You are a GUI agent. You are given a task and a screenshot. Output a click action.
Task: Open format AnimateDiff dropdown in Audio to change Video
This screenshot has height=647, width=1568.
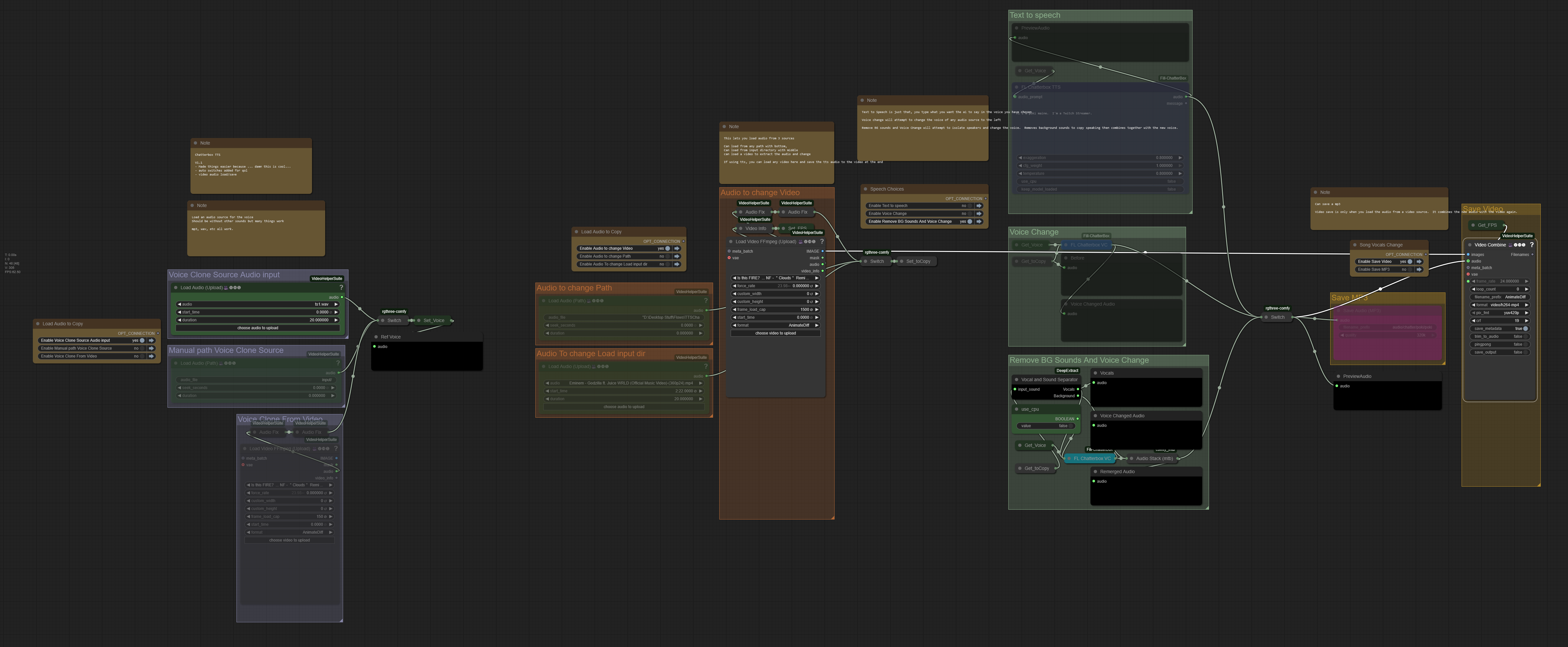click(x=775, y=325)
